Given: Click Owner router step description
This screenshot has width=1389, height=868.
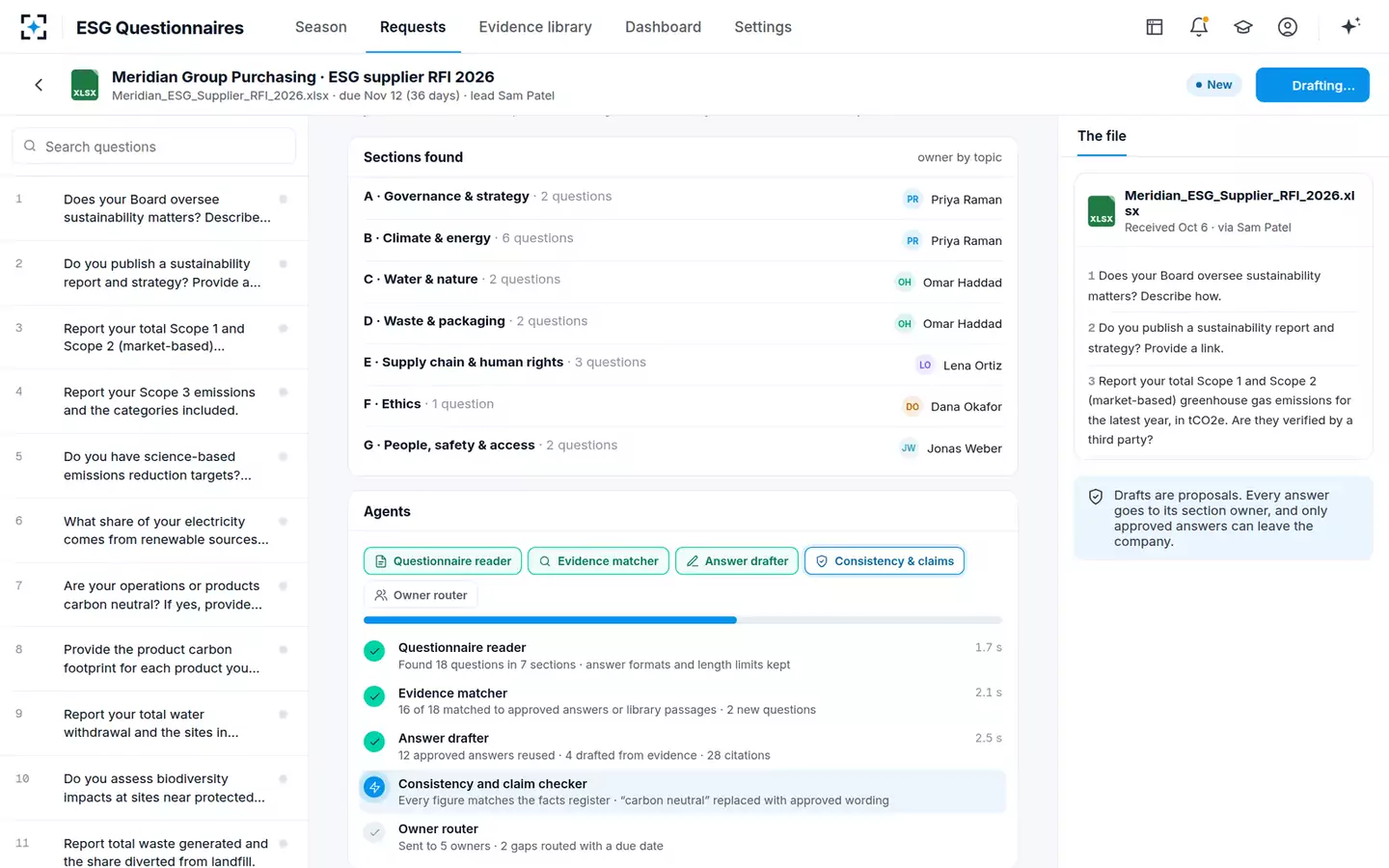Looking at the screenshot, I should (x=531, y=846).
